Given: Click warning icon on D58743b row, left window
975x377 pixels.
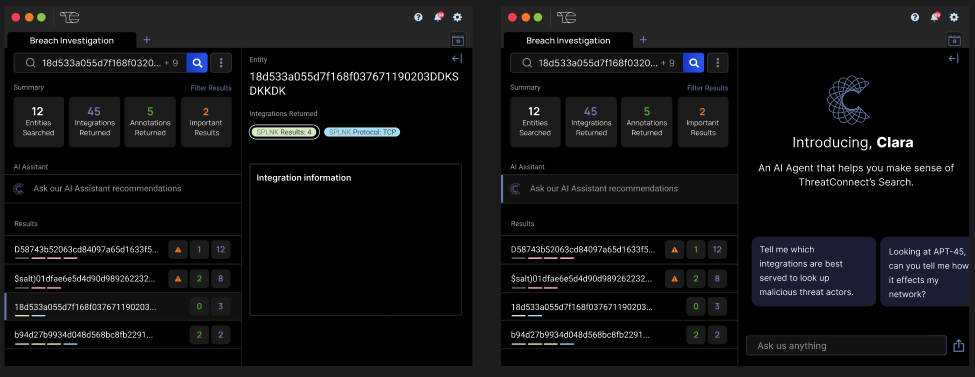Looking at the screenshot, I should click(x=178, y=250).
